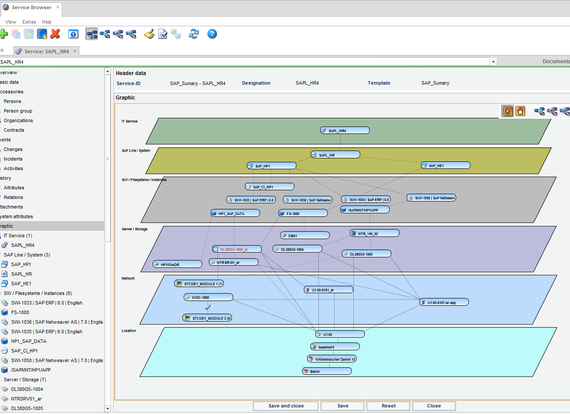Select the pointer tool in graphic toolbar
The height and width of the screenshot is (414, 570).
[x=507, y=111]
